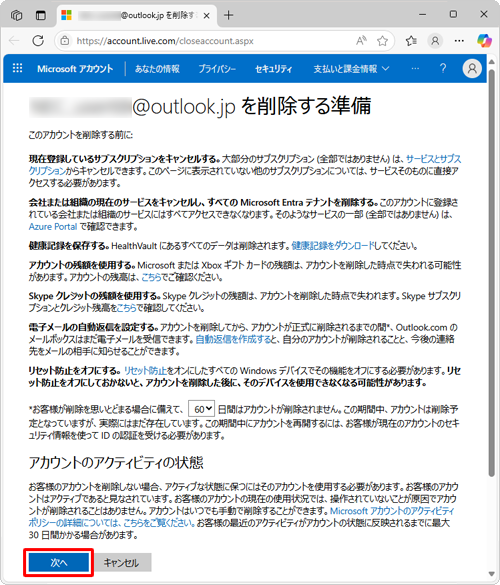Click the page vertical scrollbar thumb
Viewport: 500px width, 585px height.
coord(492,272)
